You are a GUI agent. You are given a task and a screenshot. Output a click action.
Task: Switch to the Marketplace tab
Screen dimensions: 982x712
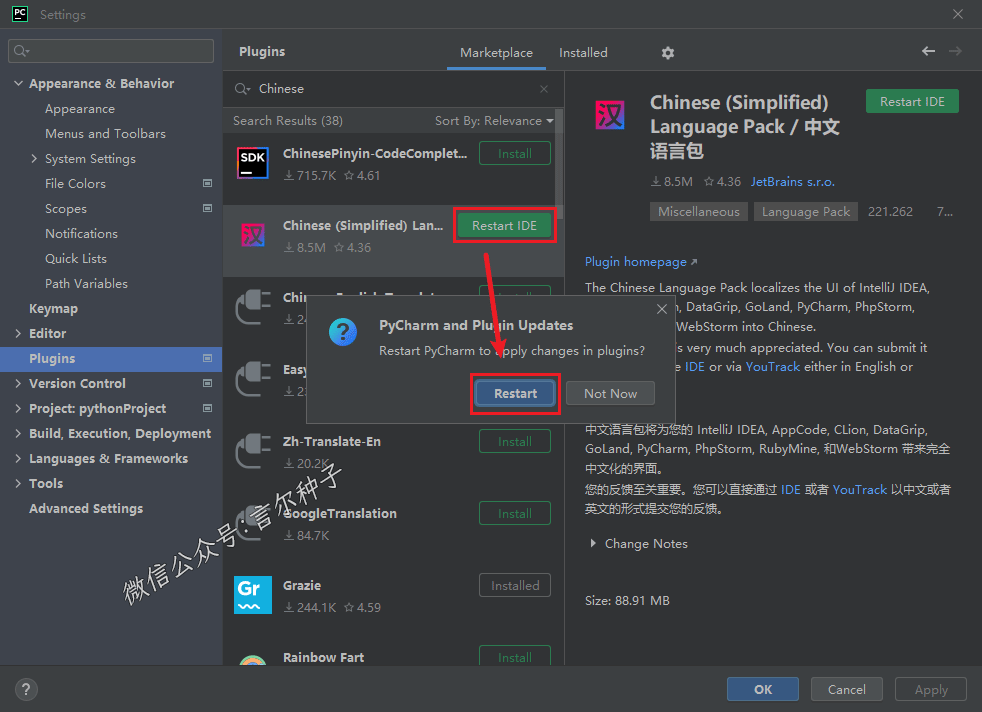496,53
